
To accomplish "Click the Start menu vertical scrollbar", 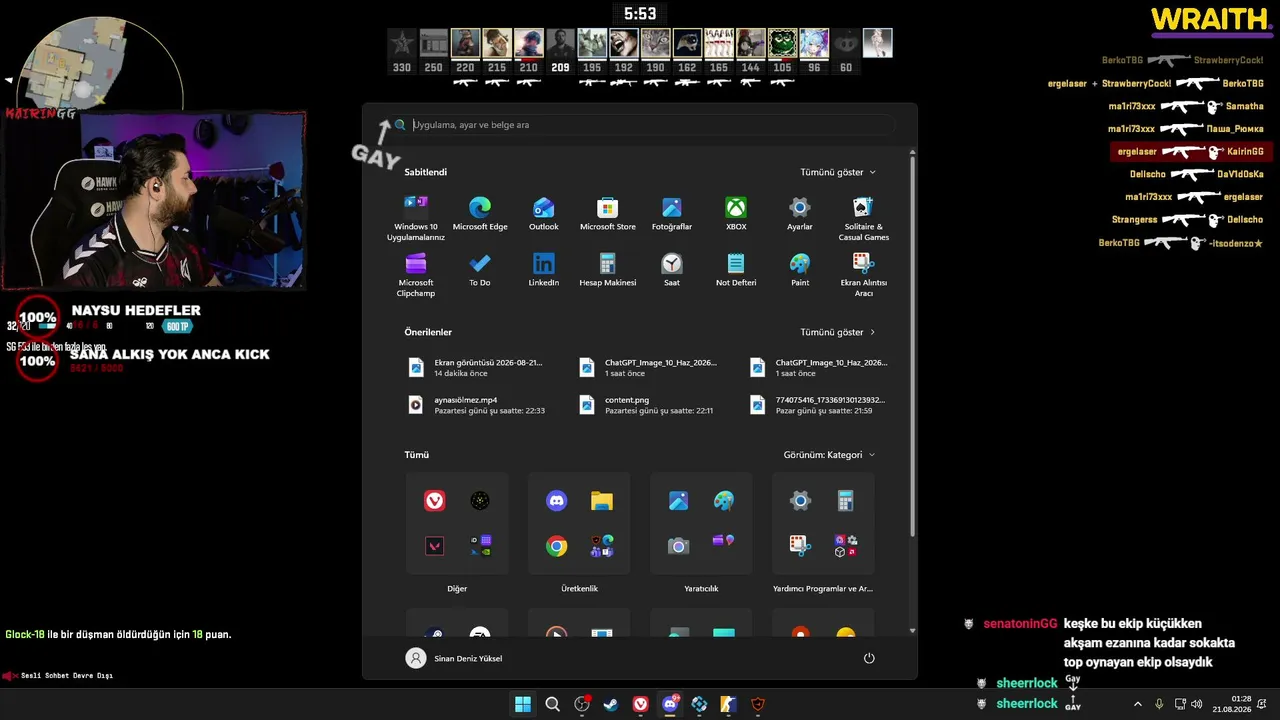I will pyautogui.click(x=912, y=346).
